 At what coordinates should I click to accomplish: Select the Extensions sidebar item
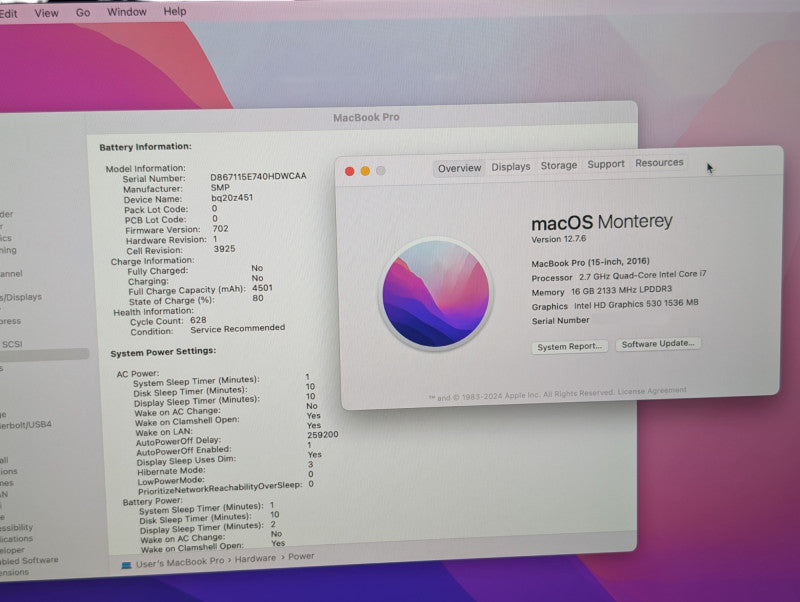(14, 572)
